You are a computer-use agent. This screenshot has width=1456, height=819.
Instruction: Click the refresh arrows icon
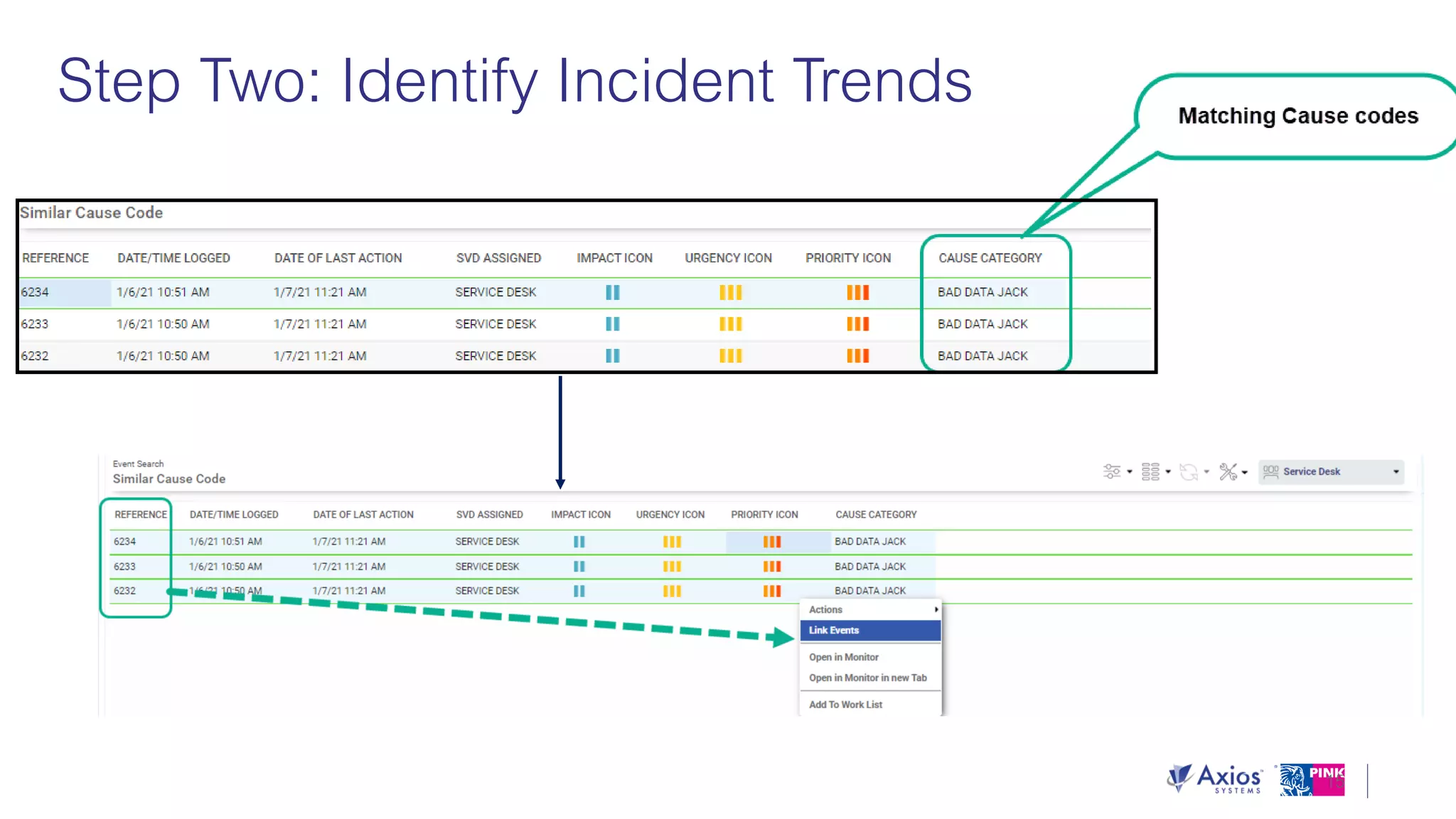pos(1189,471)
